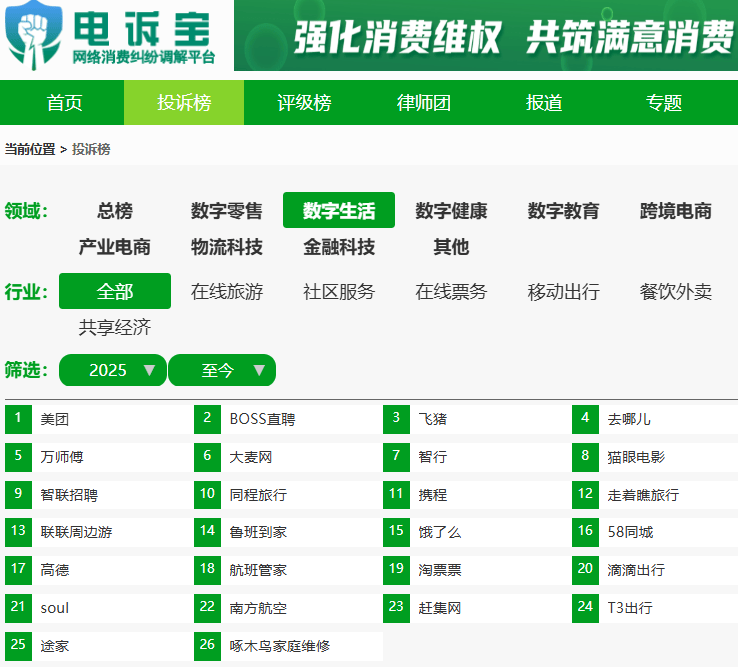The height and width of the screenshot is (667, 738).
Task: Open rank 25 途家 entry
Action: tap(99, 646)
